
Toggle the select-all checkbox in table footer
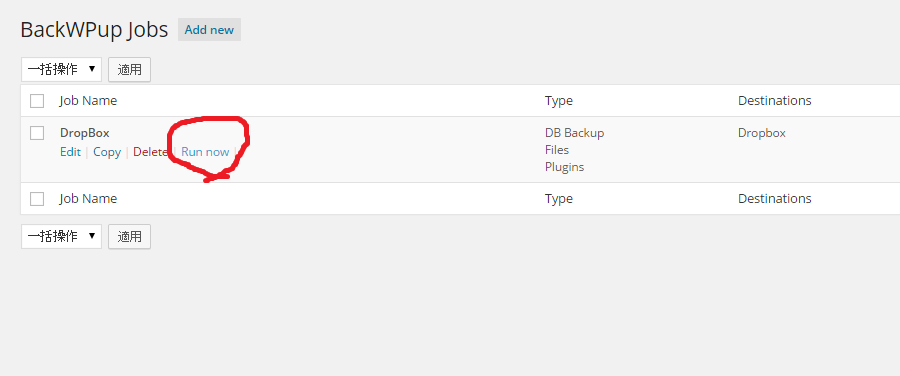click(x=37, y=199)
